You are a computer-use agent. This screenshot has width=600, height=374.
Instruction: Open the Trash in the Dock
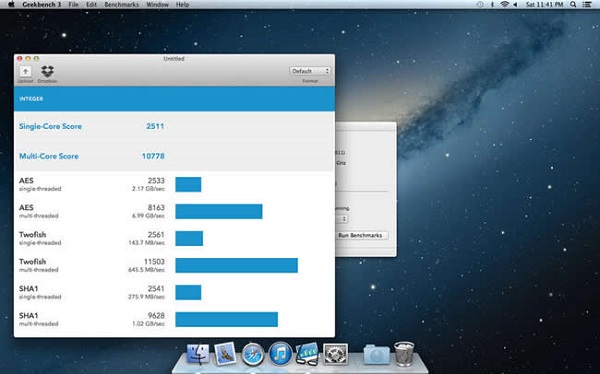pos(404,354)
